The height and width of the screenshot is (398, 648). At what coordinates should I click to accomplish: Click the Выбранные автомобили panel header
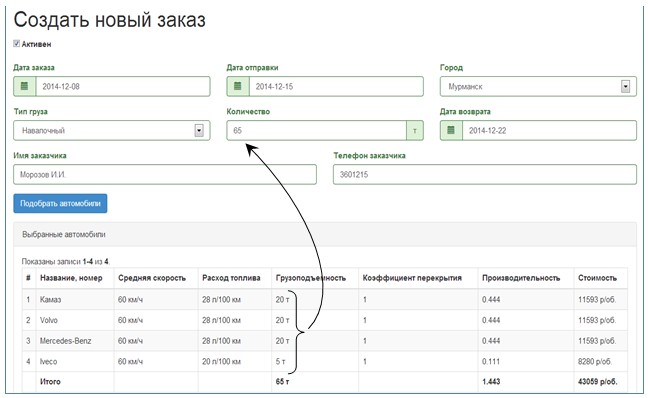pos(325,234)
